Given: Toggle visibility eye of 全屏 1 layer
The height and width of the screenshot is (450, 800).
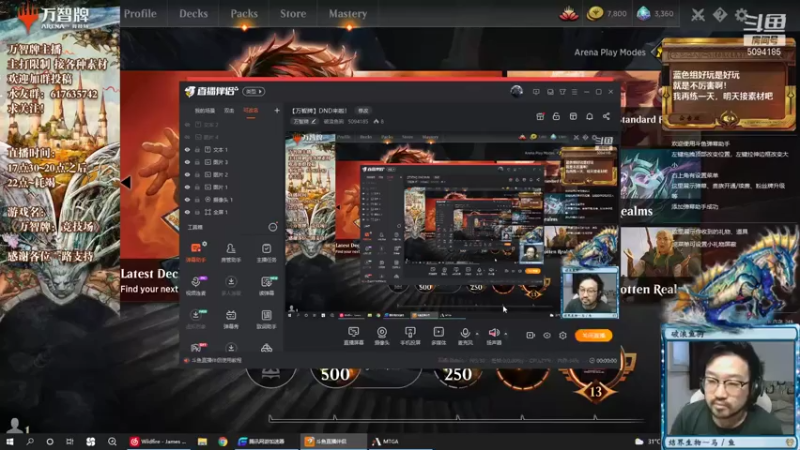Looking at the screenshot, I should [x=187, y=212].
